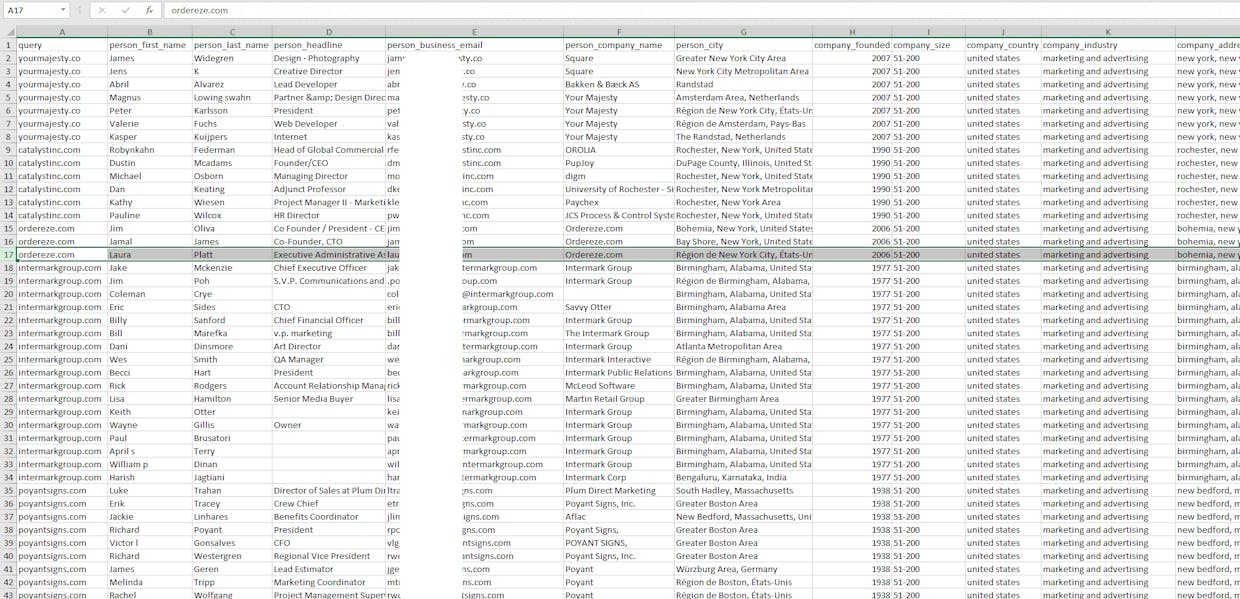Click the Select All corner triangle
Screen dimensions: 1240x599
point(8,32)
